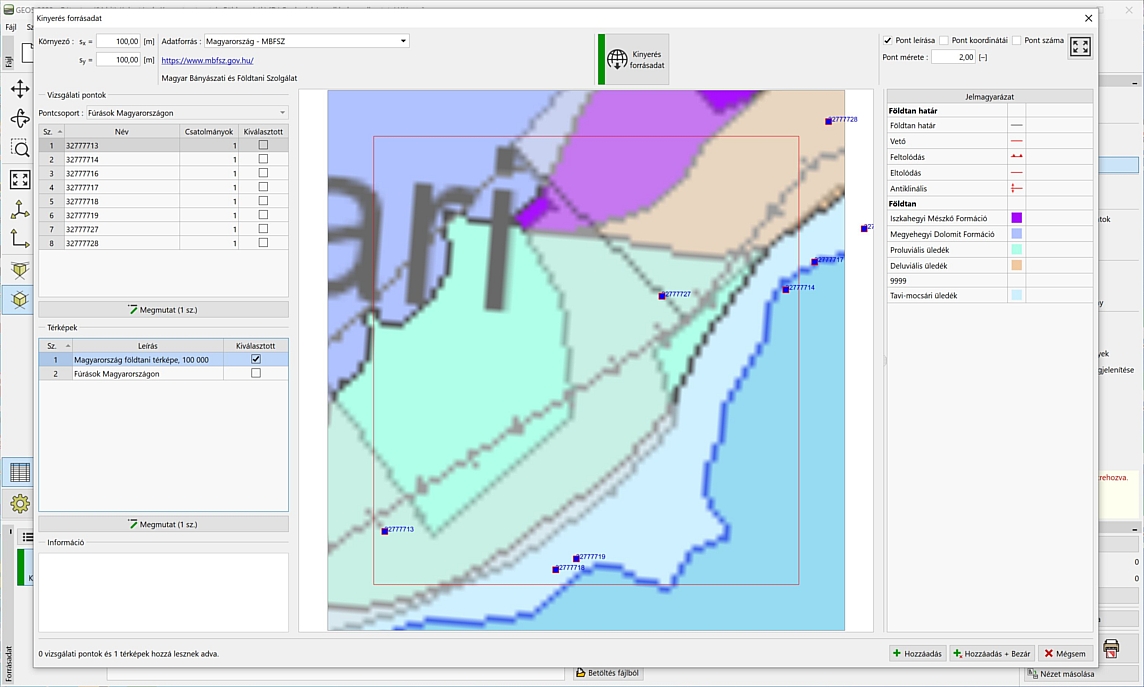Select the pan (move) tool in left toolbar
1144x687 pixels.
click(x=19, y=89)
